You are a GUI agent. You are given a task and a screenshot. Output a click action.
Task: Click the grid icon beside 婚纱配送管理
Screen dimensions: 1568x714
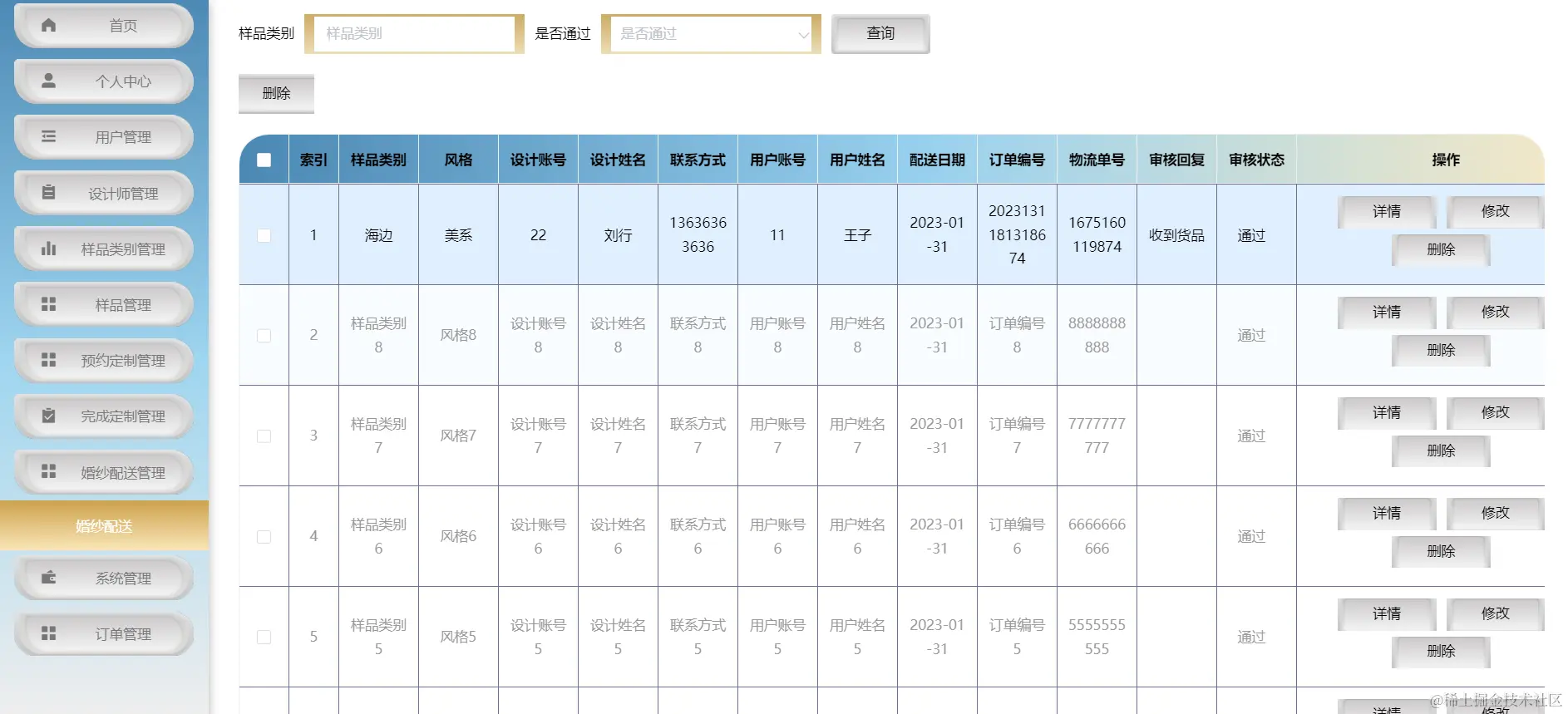pyautogui.click(x=48, y=471)
